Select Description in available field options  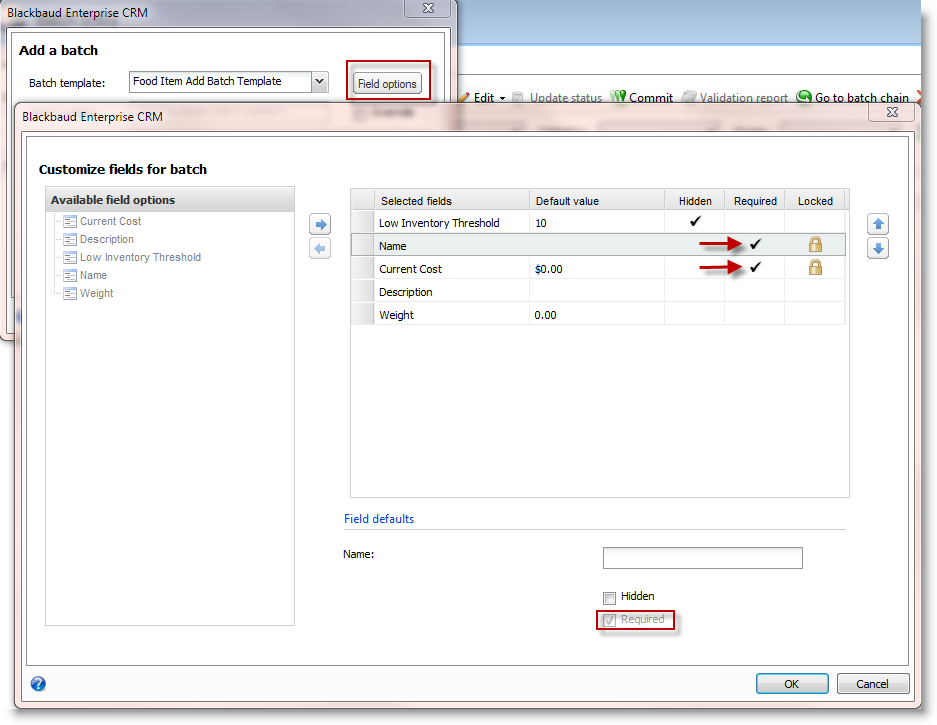(107, 239)
